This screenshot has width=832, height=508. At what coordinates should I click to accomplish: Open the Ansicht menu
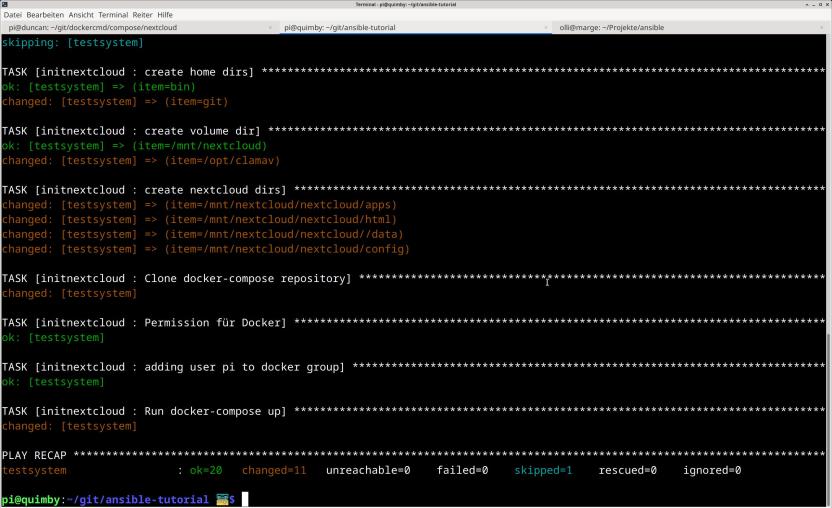click(x=81, y=15)
